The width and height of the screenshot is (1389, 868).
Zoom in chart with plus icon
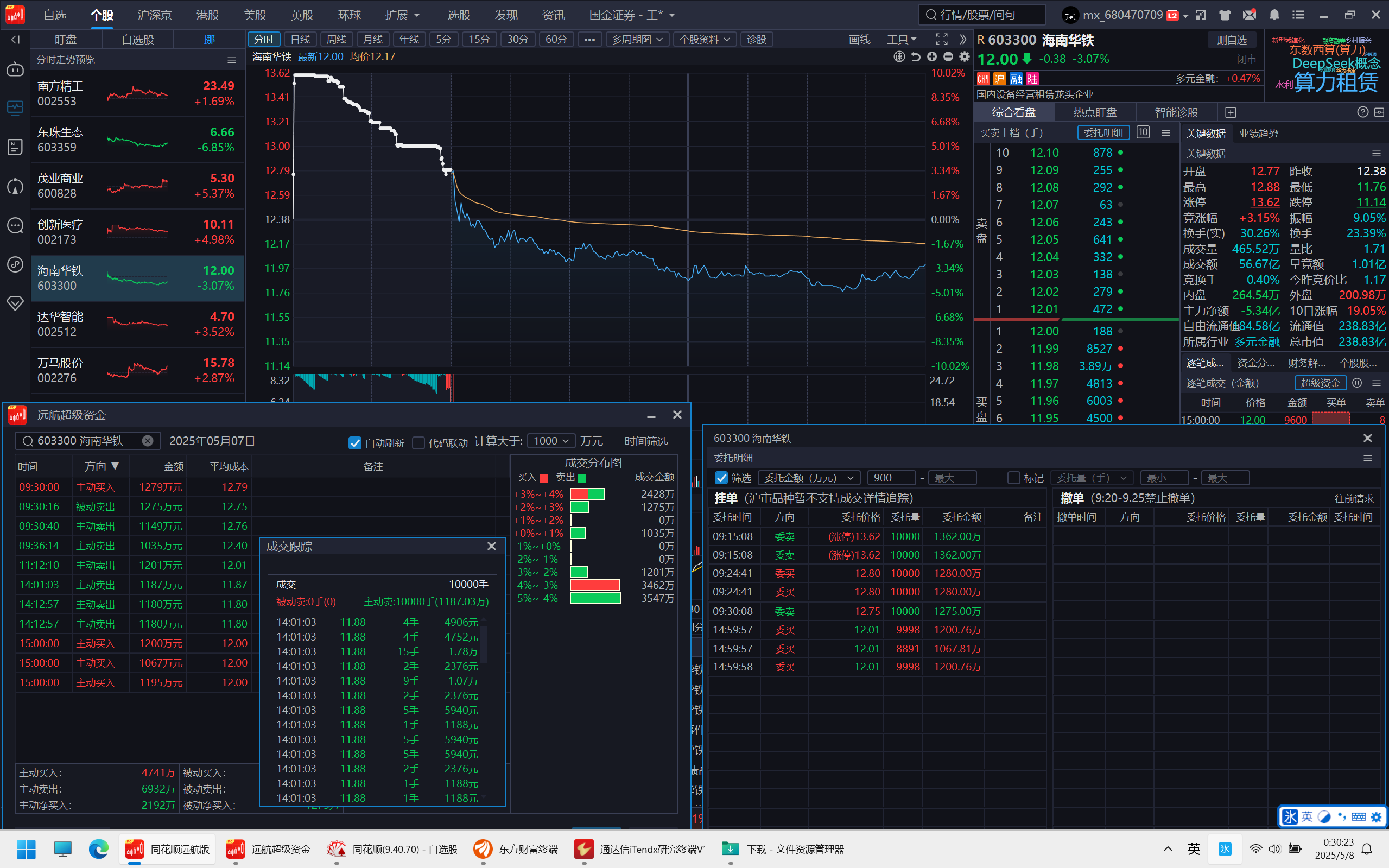(931, 56)
